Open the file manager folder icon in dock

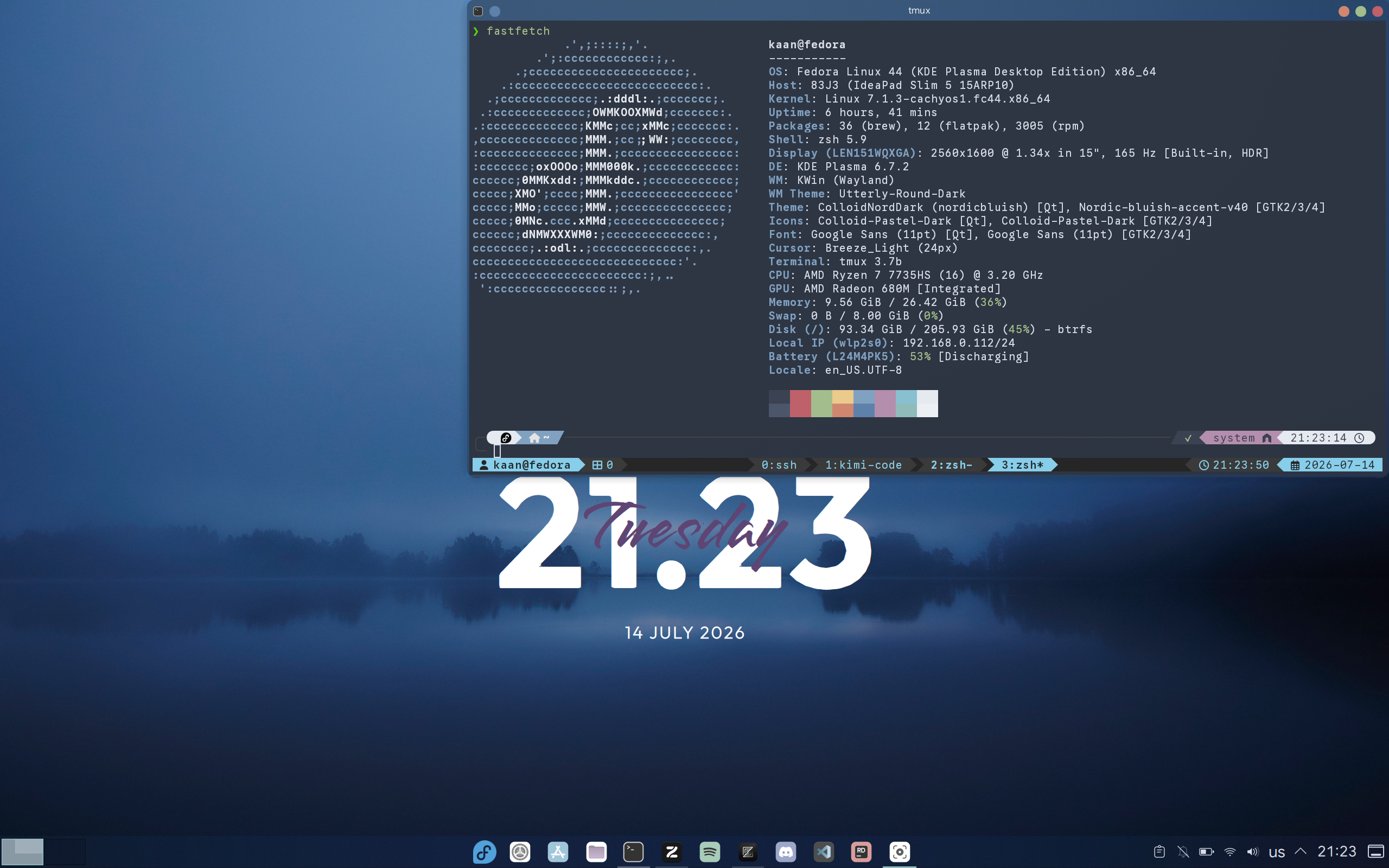(x=596, y=851)
